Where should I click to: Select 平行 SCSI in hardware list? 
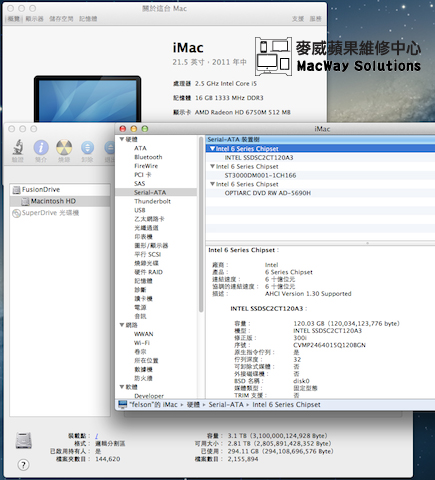point(147,254)
